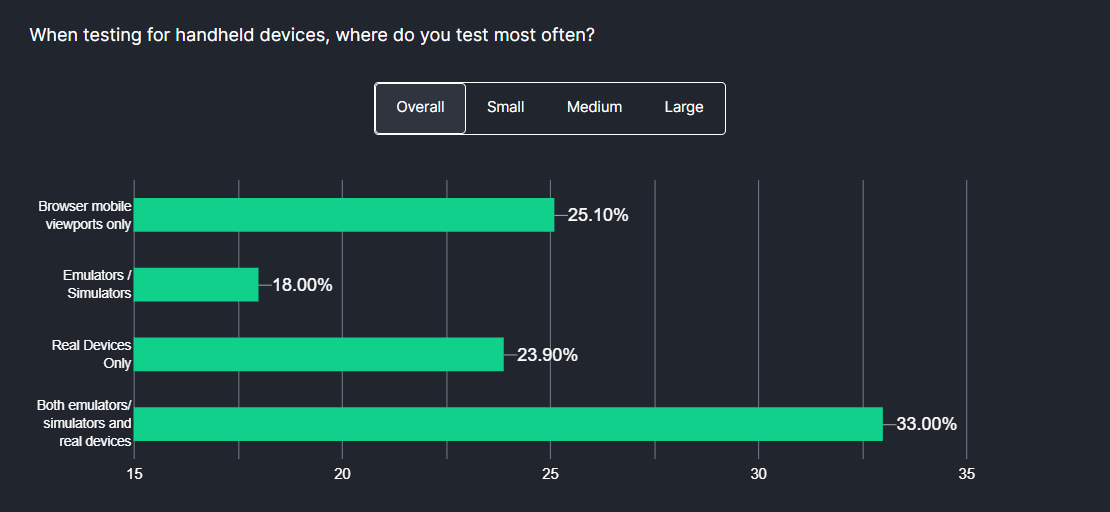Image resolution: width=1110 pixels, height=512 pixels.
Task: Click the 33.00% data label
Action: 926,424
